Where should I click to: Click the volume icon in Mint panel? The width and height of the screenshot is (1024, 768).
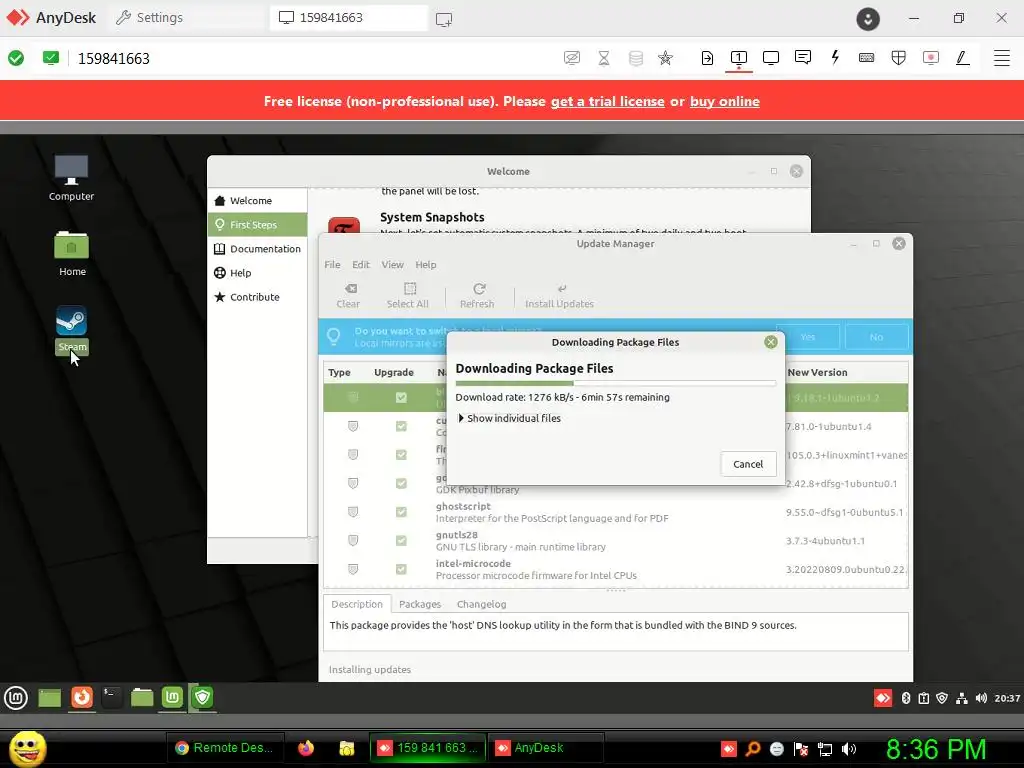981,698
